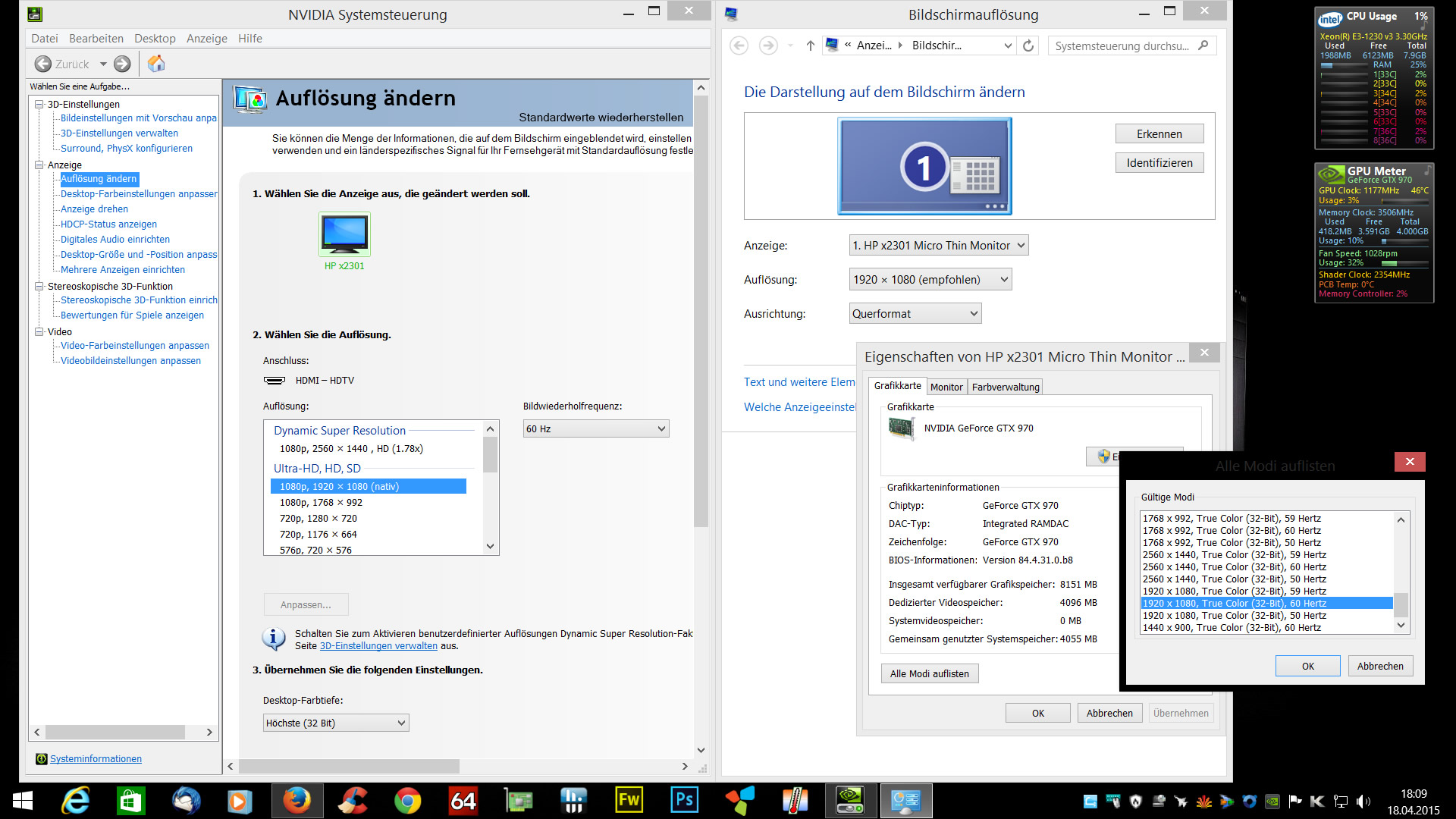Select 720p, 1280 × 720 resolution
The image size is (1456, 819).
(318, 519)
